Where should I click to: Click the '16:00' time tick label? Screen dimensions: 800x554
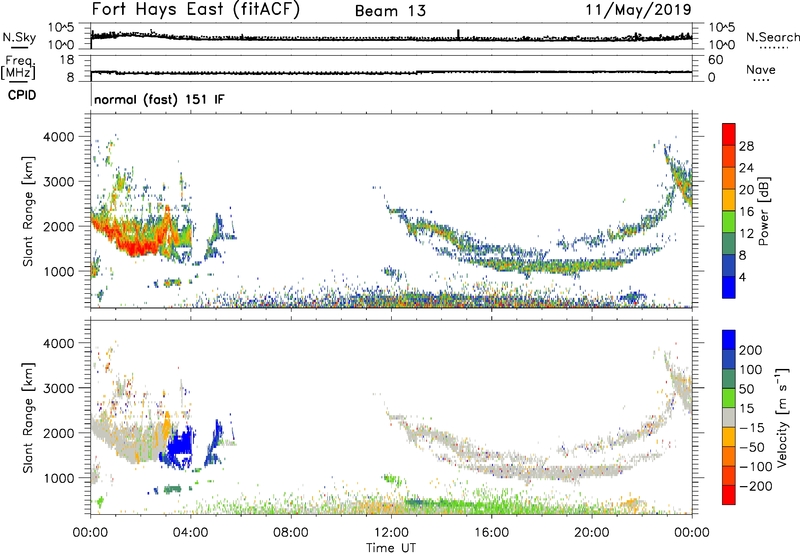click(491, 533)
